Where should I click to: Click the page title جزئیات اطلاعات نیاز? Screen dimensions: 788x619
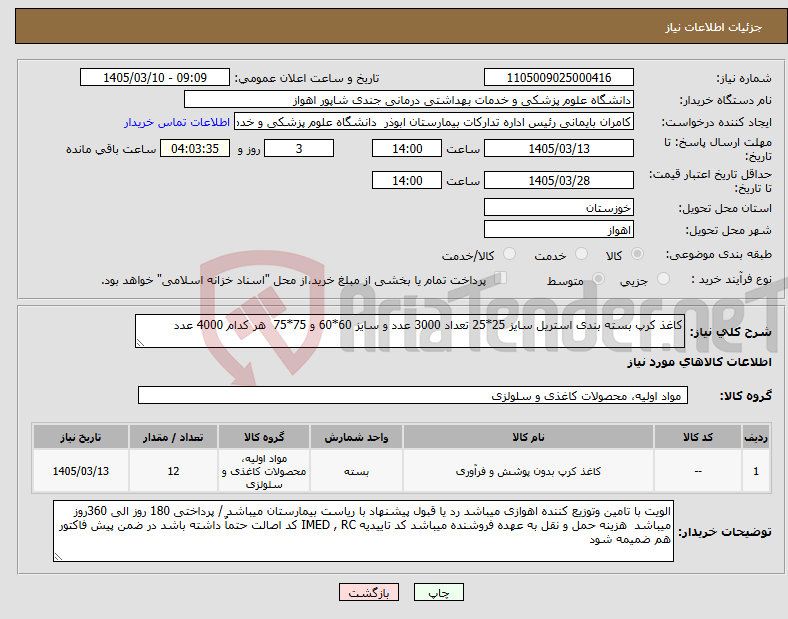point(714,27)
